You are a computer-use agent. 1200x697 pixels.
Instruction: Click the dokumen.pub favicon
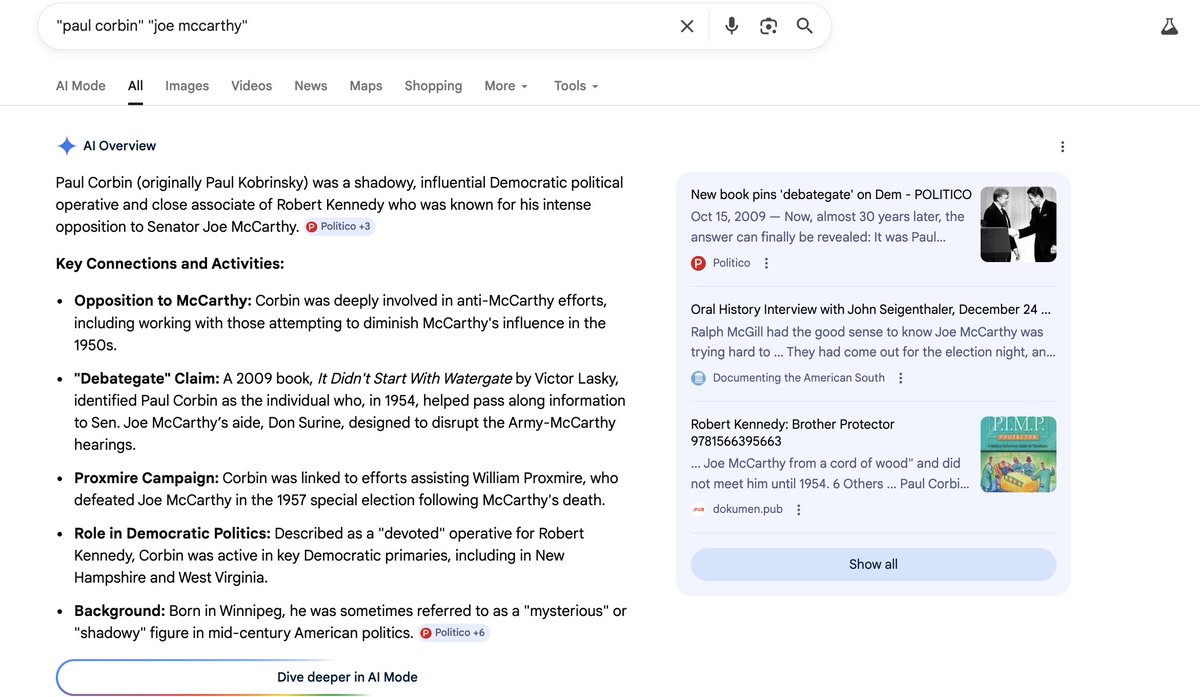[698, 510]
